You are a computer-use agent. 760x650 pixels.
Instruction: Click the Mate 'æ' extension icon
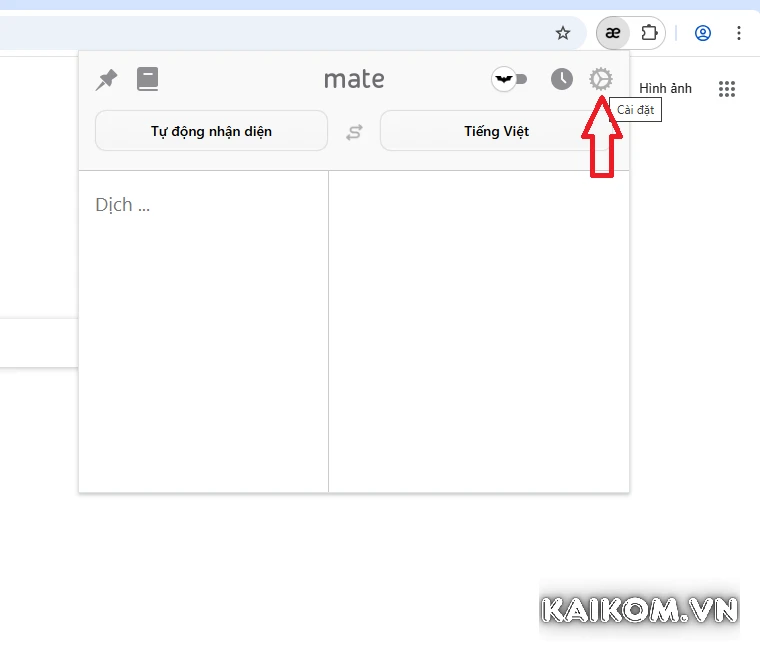coord(613,33)
